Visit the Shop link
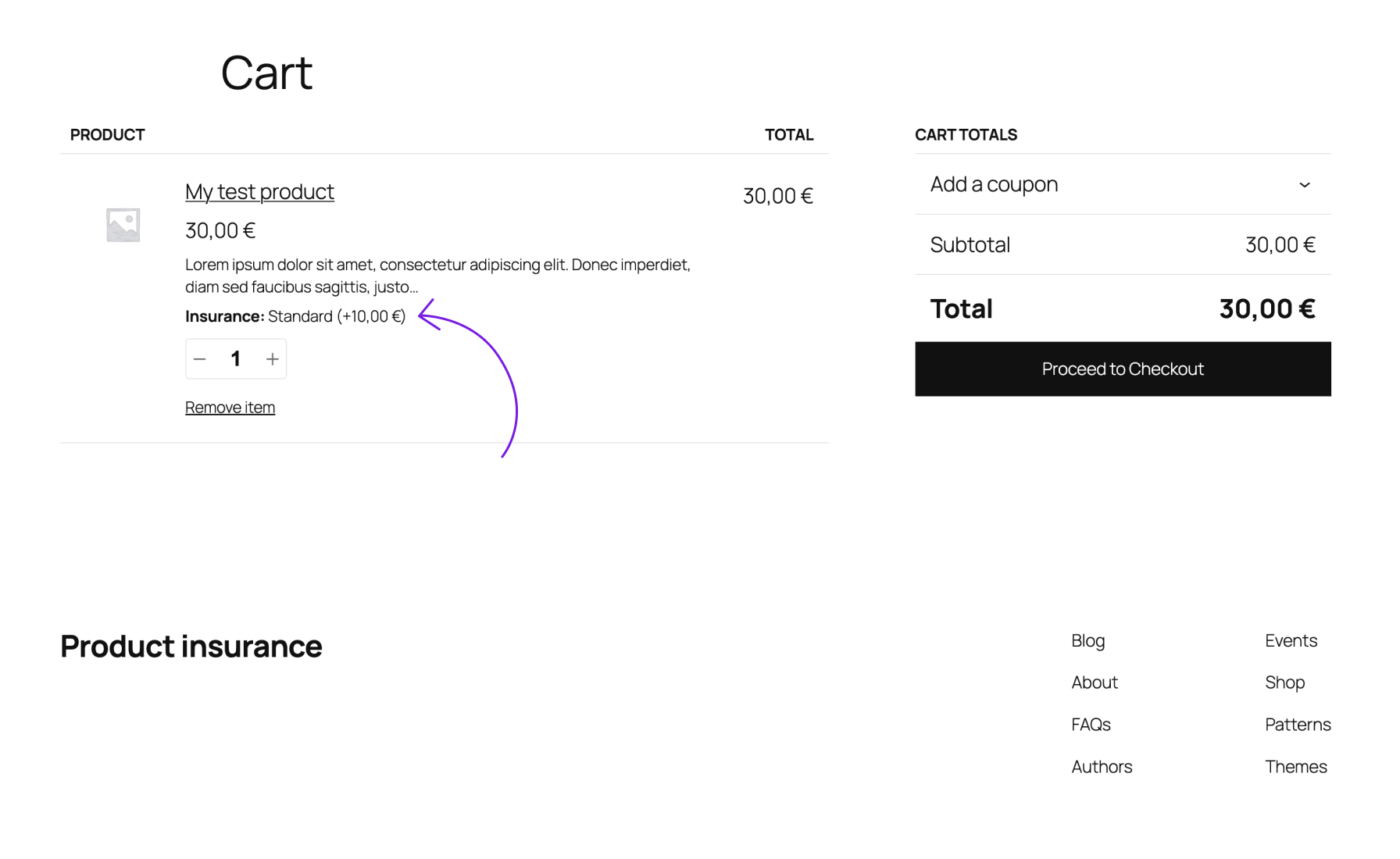 [x=1284, y=683]
